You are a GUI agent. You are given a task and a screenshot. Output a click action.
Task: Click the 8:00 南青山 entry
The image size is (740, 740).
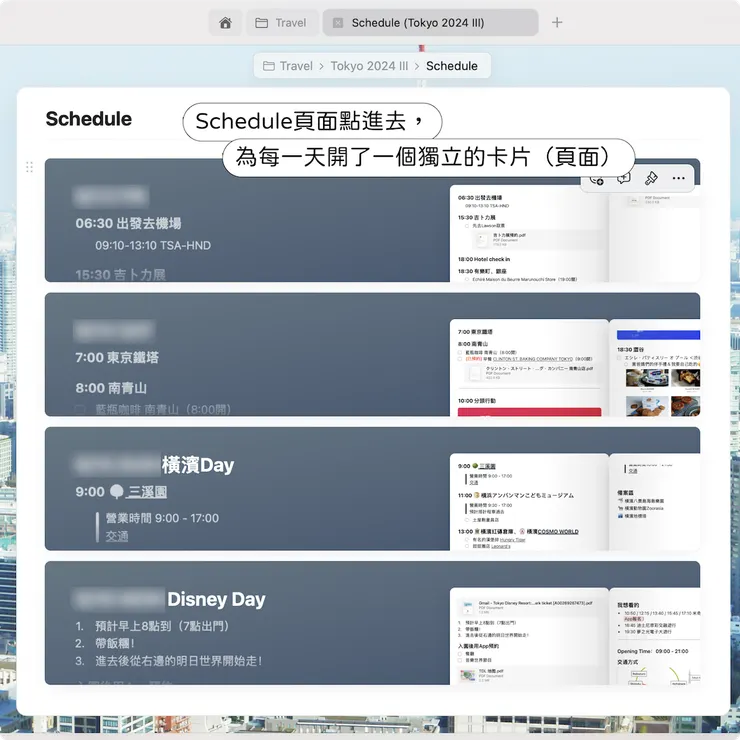[x=111, y=388]
